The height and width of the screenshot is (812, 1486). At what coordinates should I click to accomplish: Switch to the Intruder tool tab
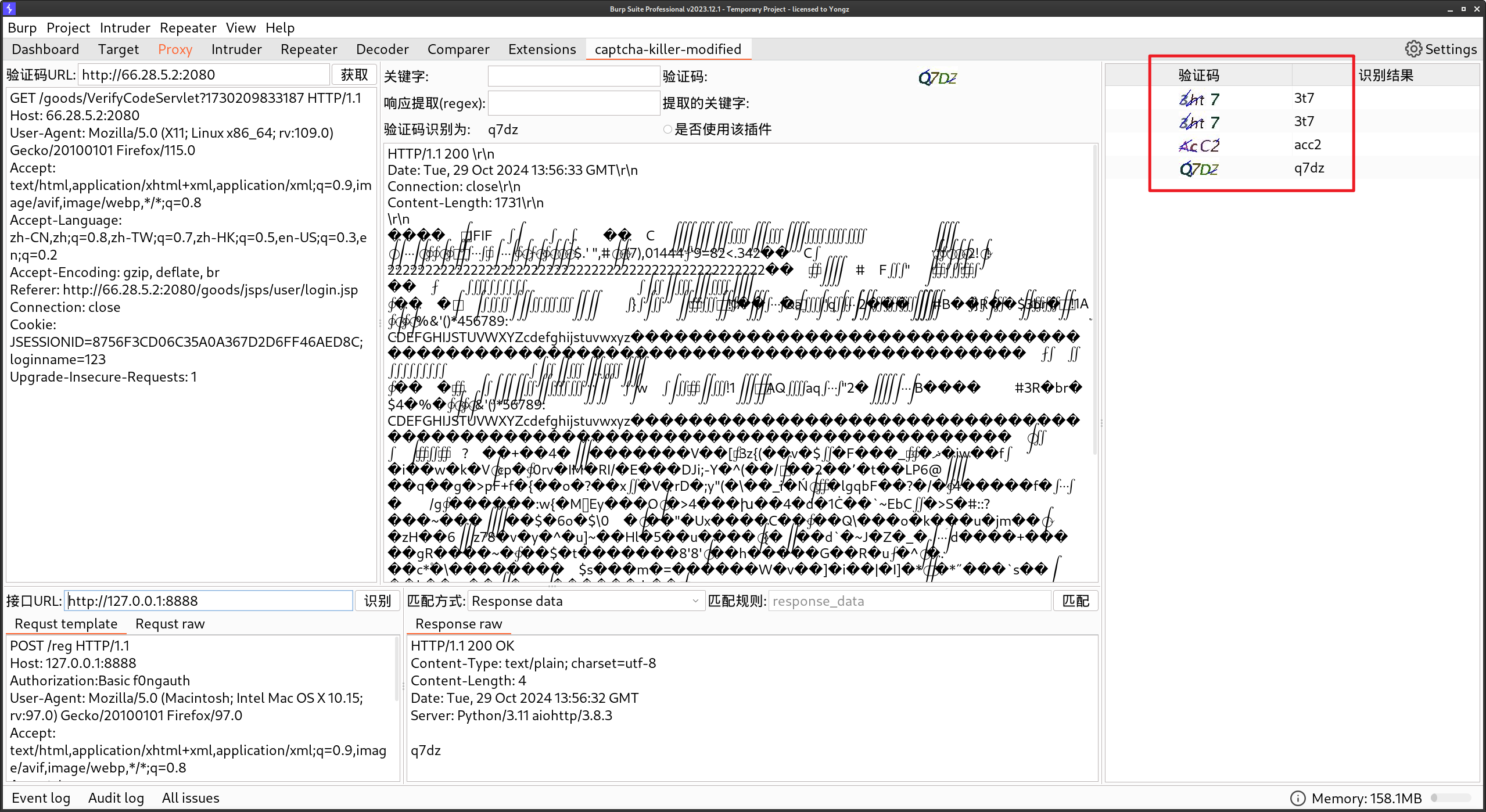point(236,49)
